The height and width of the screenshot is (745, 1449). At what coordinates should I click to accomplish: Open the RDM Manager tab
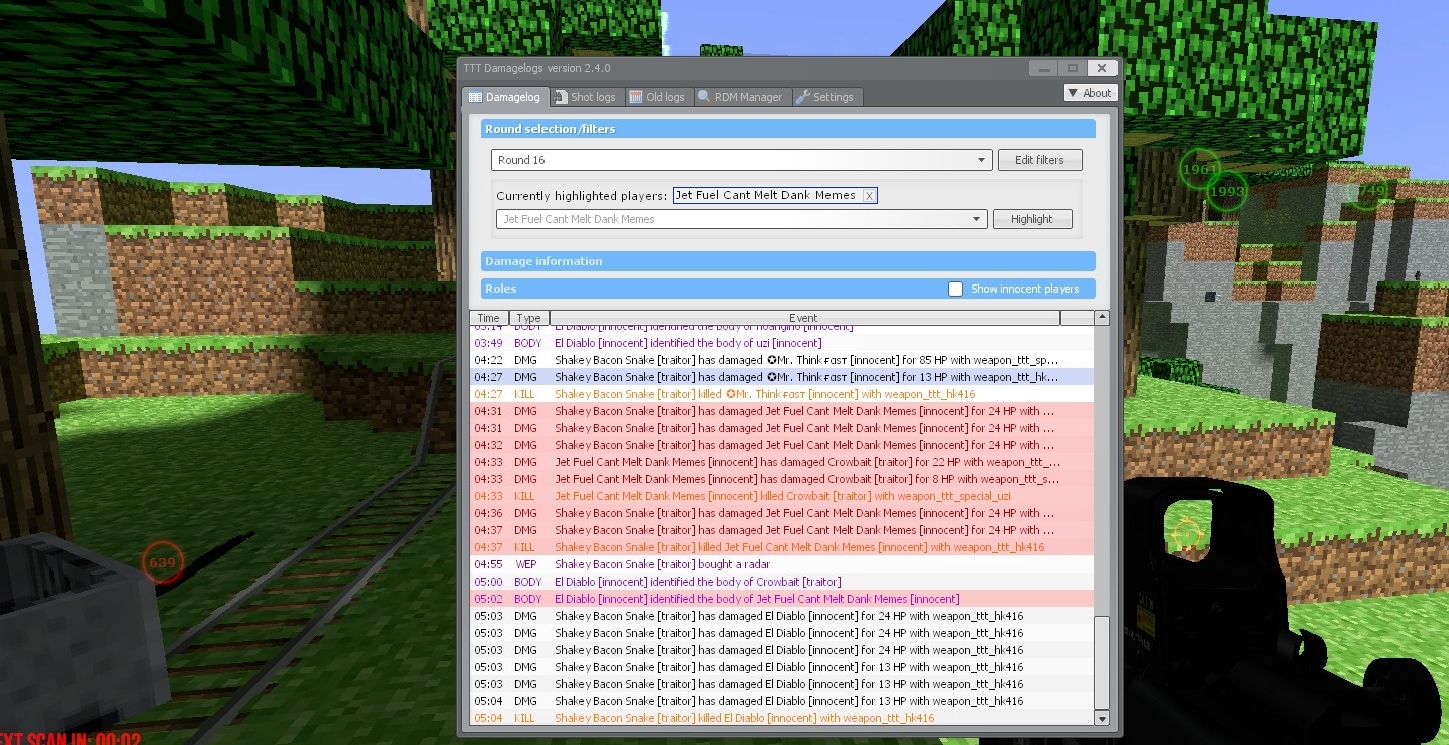click(741, 97)
